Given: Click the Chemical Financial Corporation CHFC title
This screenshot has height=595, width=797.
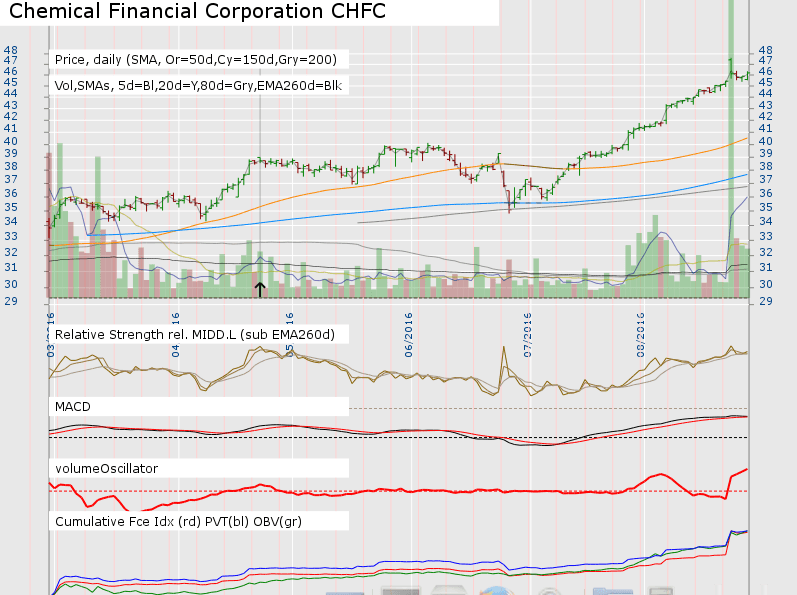Looking at the screenshot, I should tap(197, 11).
